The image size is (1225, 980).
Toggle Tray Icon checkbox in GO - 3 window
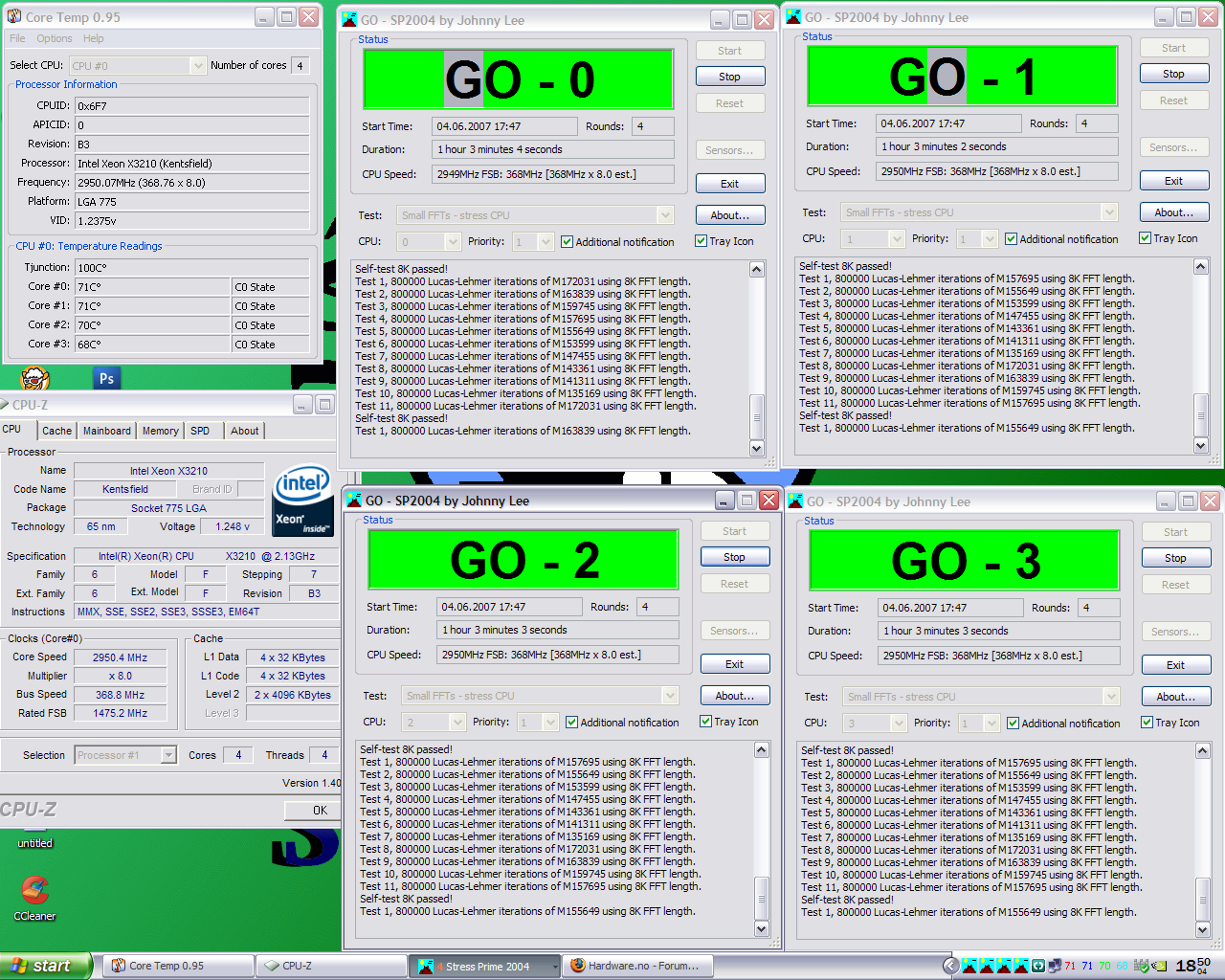pos(1170,723)
